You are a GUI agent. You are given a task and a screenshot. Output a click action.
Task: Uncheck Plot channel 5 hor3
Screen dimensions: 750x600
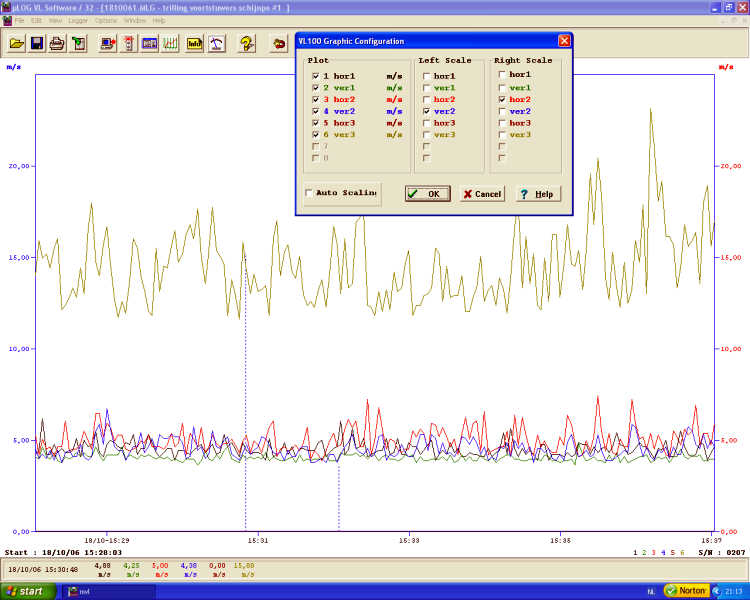tap(316, 123)
